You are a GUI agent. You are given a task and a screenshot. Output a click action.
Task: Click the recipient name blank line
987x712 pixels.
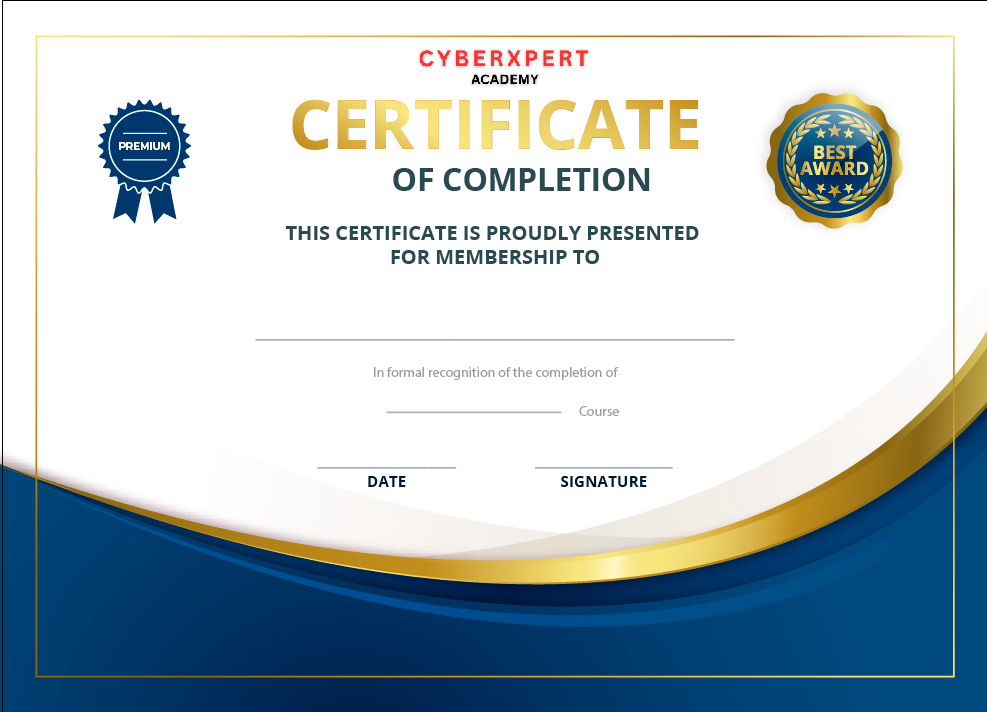(495, 339)
